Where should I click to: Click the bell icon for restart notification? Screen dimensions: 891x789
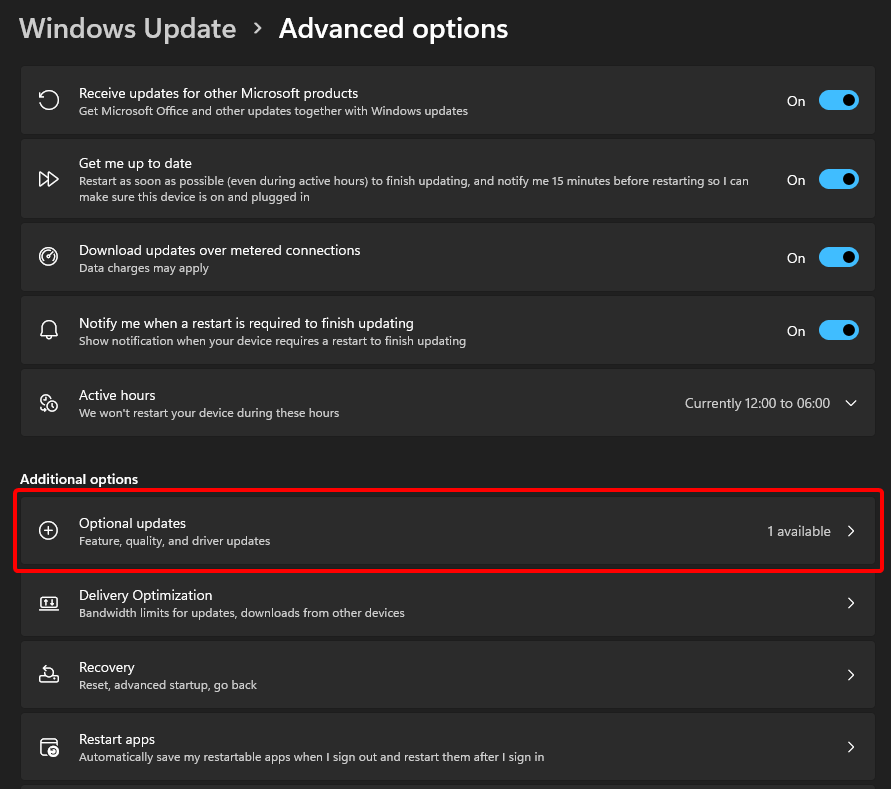[x=49, y=330]
